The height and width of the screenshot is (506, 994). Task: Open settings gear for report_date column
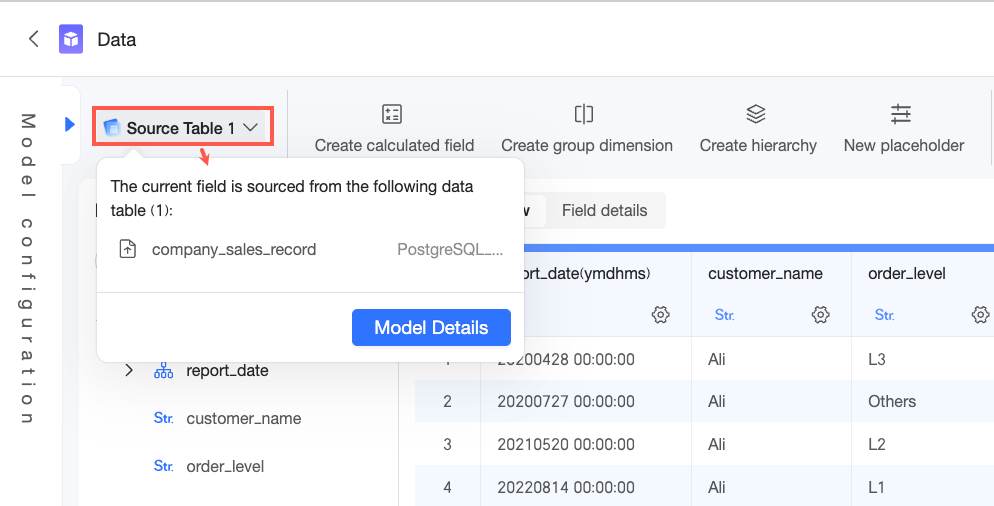(x=660, y=315)
